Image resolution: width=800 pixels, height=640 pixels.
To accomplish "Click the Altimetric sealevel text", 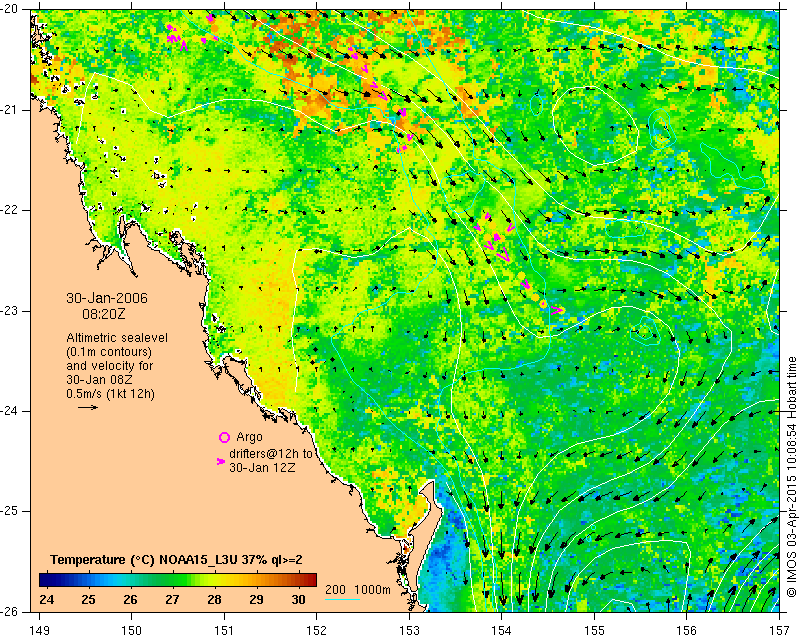I will [117, 338].
